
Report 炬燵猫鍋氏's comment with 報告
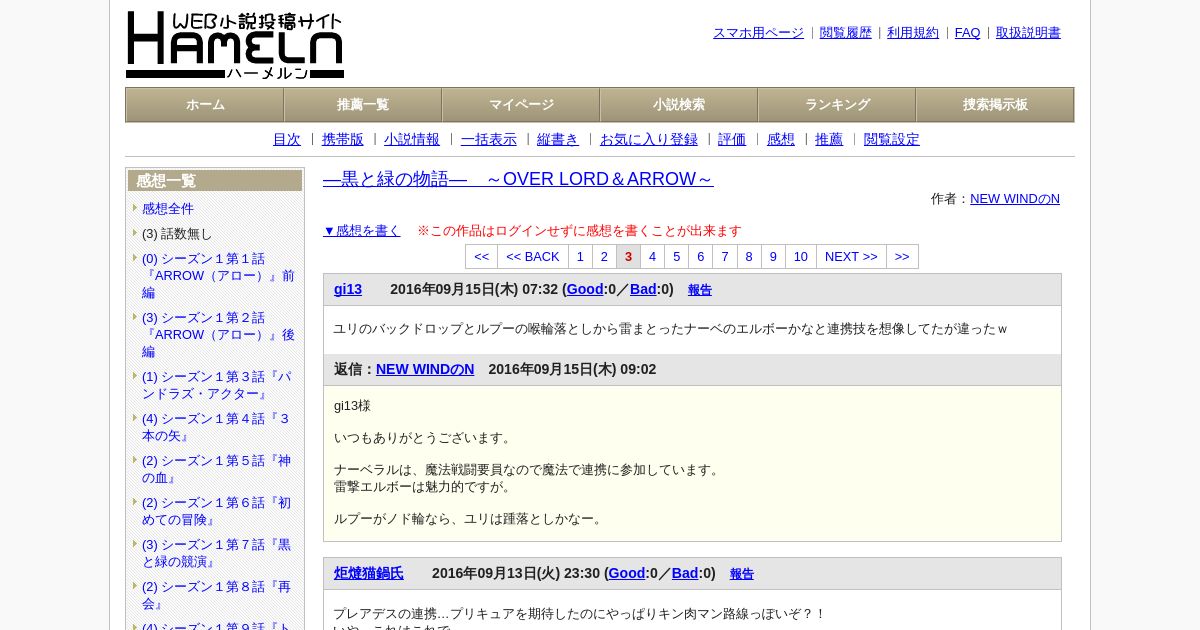click(742, 574)
